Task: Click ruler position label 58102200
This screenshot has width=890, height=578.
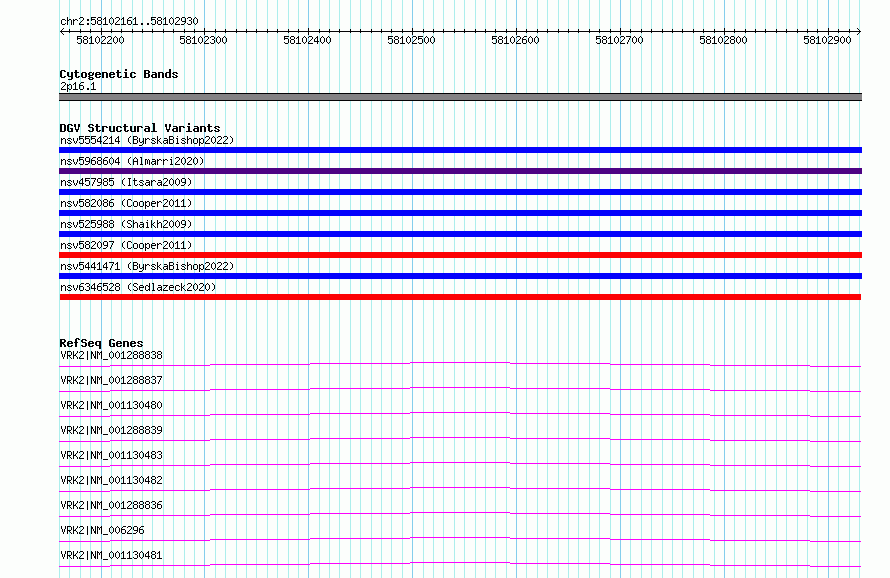Action: 100,40
